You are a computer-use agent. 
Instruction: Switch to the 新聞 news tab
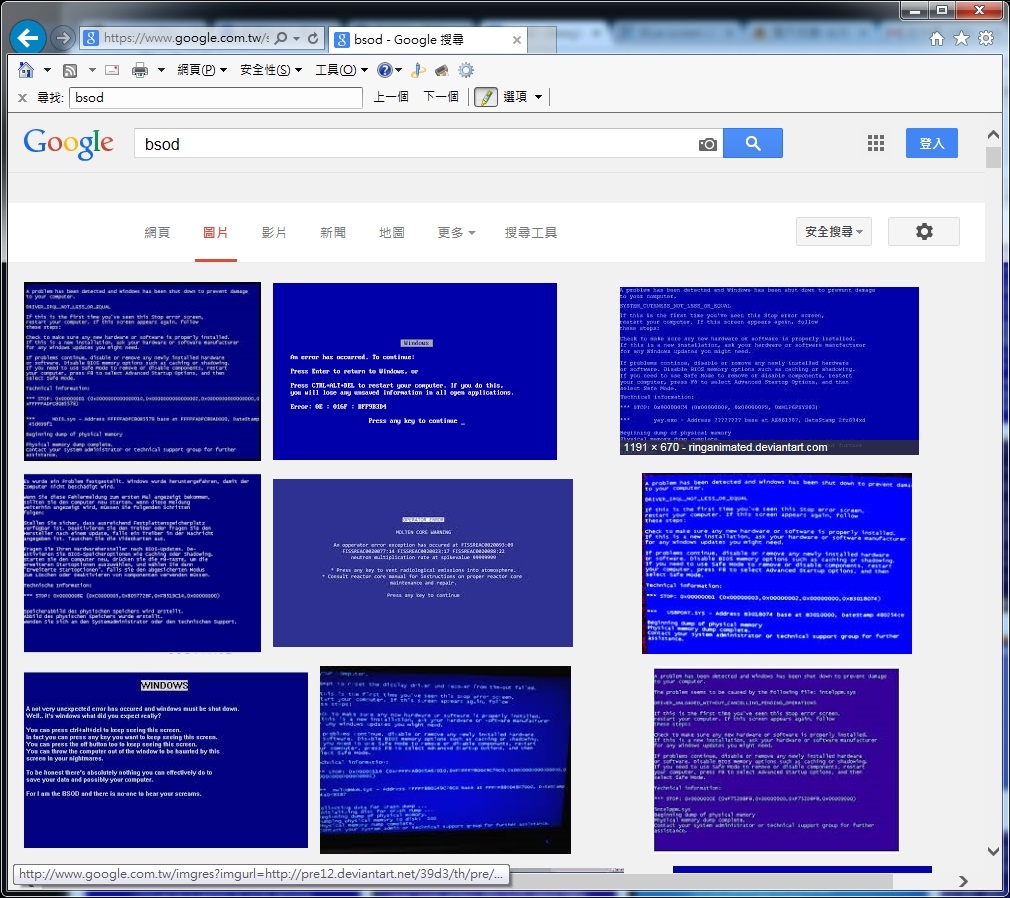[332, 233]
